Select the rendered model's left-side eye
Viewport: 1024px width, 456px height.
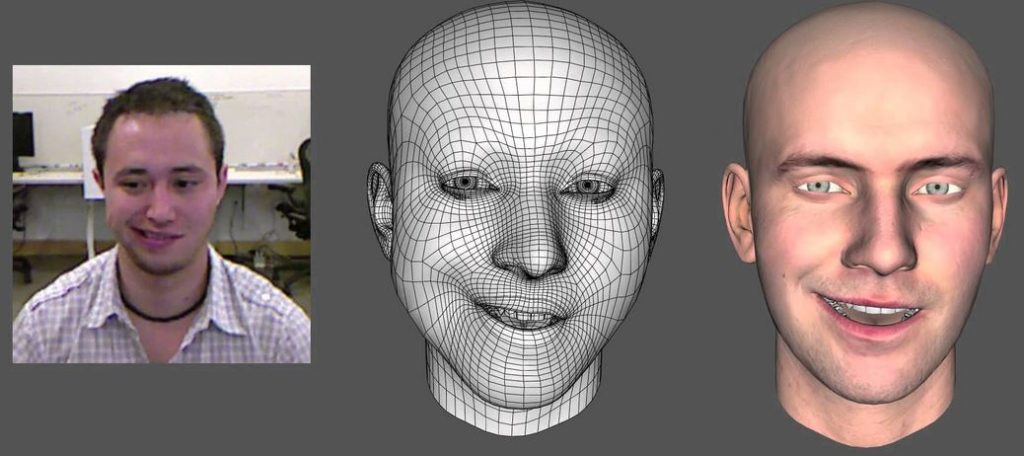[x=820, y=187]
